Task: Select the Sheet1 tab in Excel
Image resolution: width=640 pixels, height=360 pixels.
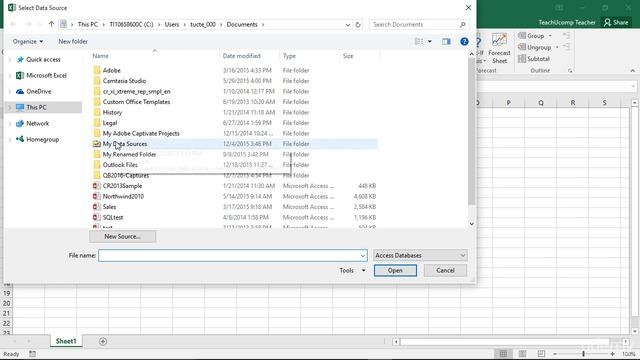Action: tap(66, 341)
